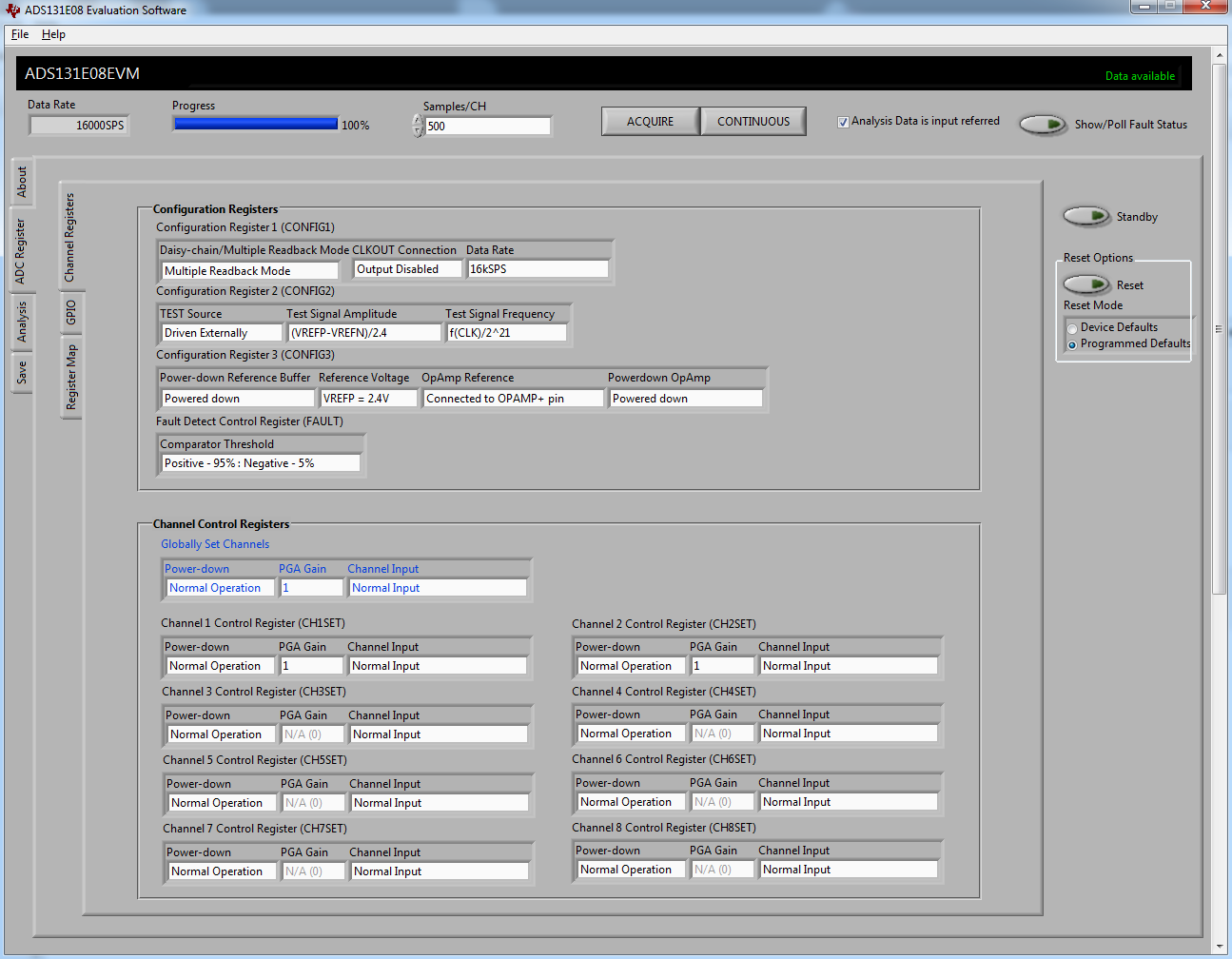Open Channel 2 Power-down dropdown
Image resolution: width=1232 pixels, height=959 pixels.
pos(632,666)
